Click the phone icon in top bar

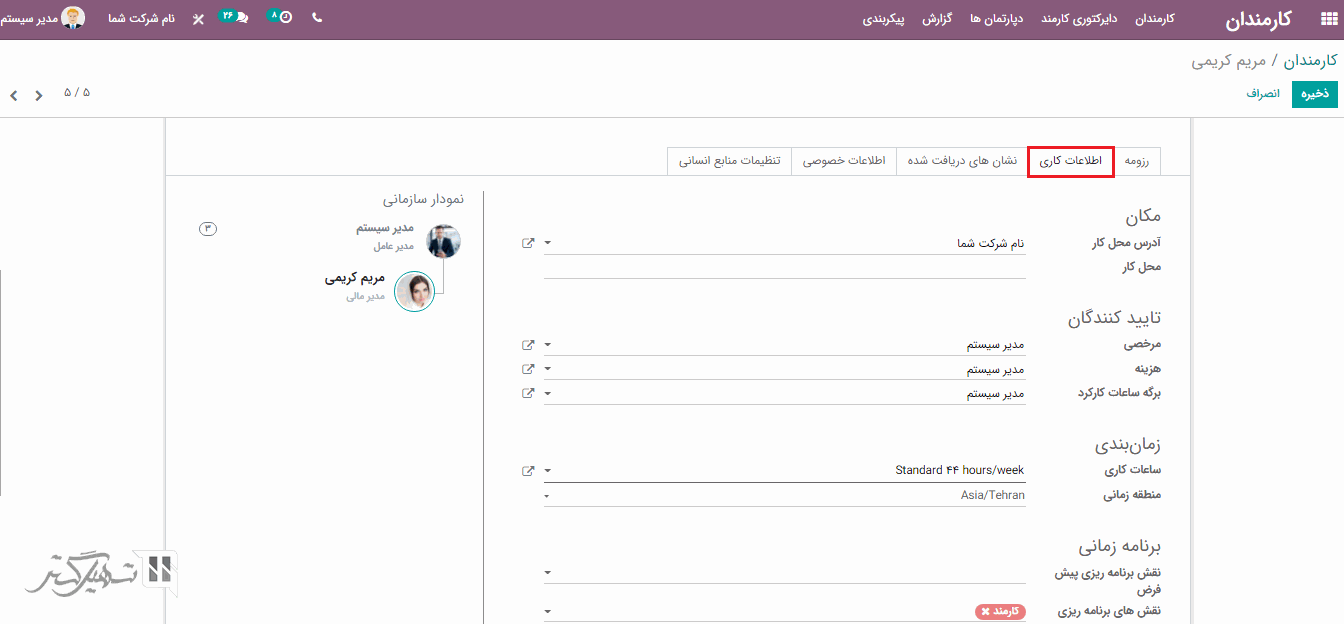[317, 18]
